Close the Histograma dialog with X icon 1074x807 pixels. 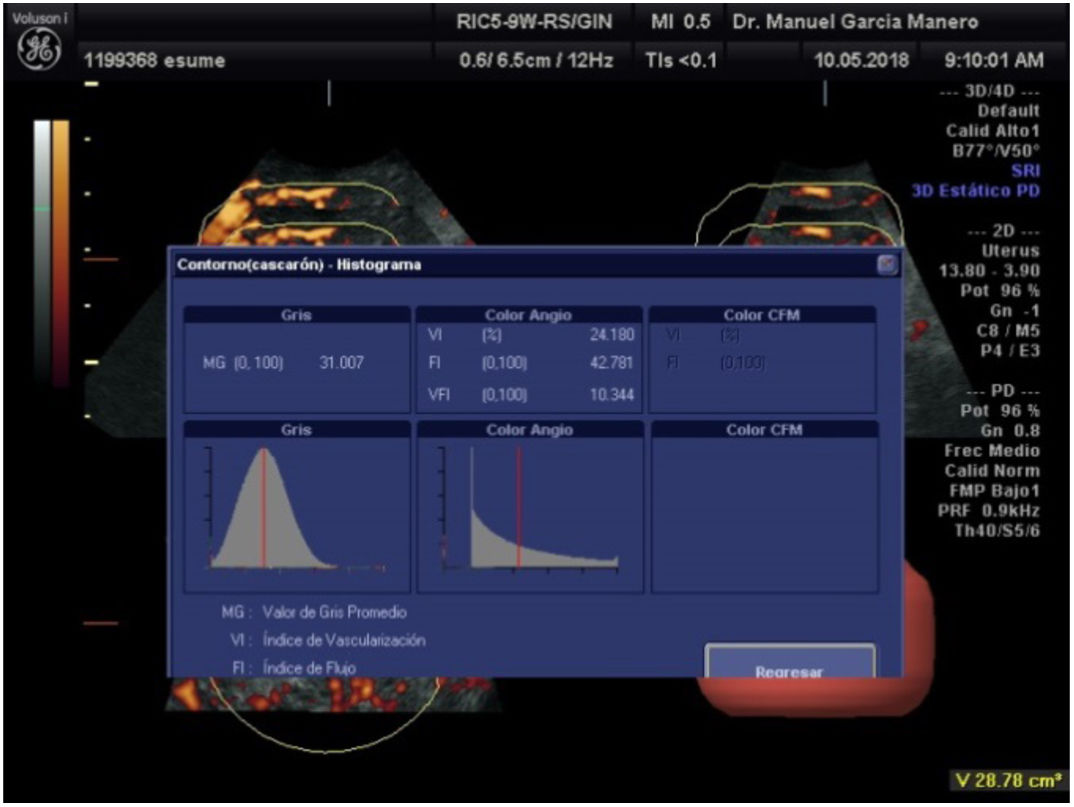pos(886,265)
